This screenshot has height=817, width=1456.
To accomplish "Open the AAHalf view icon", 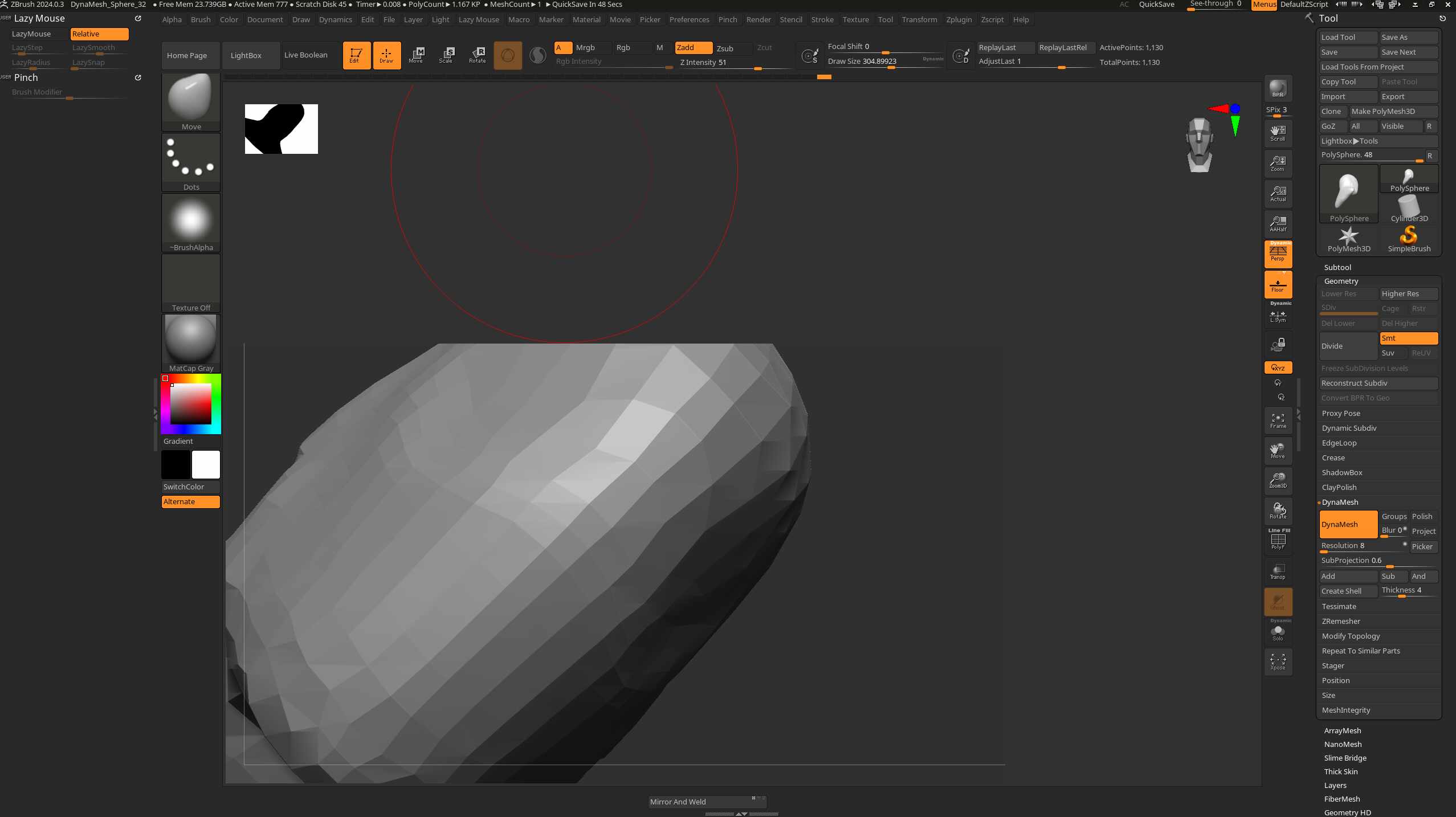I will 1278,223.
